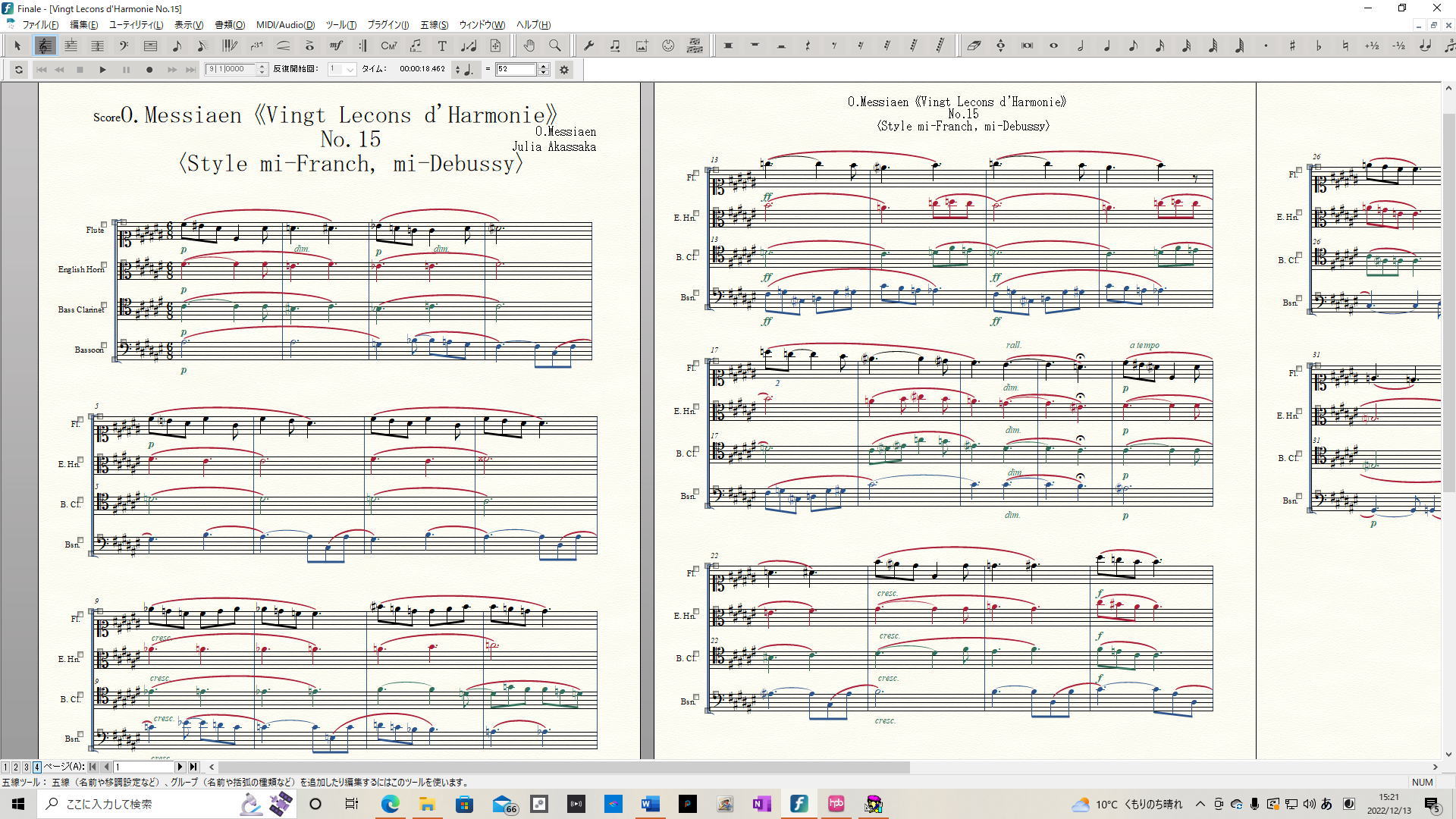1456x819 pixels.
Task: Select the Resize tool
Action: [469, 45]
